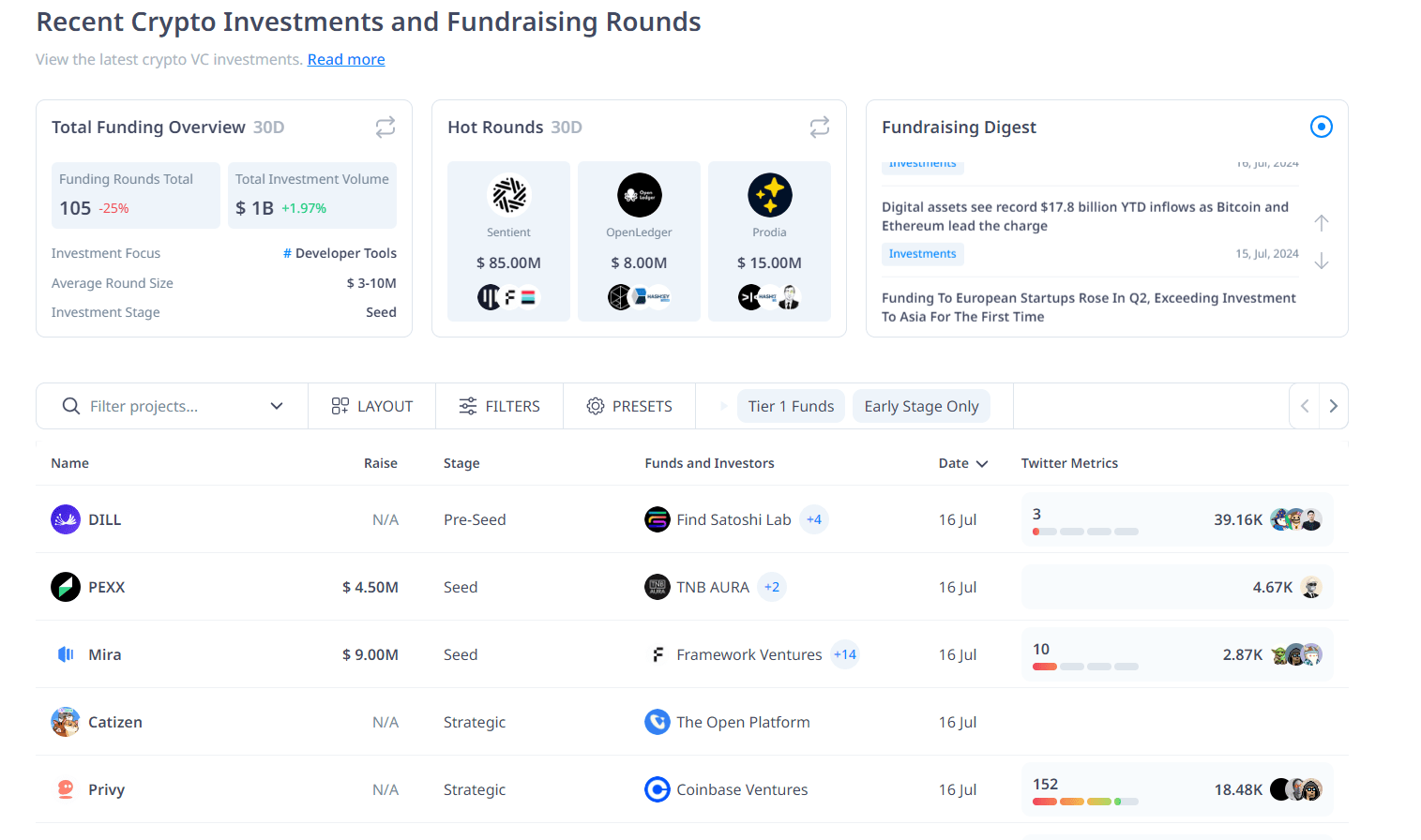Click the Coinbase Ventures logo
1421x840 pixels.
click(x=658, y=789)
